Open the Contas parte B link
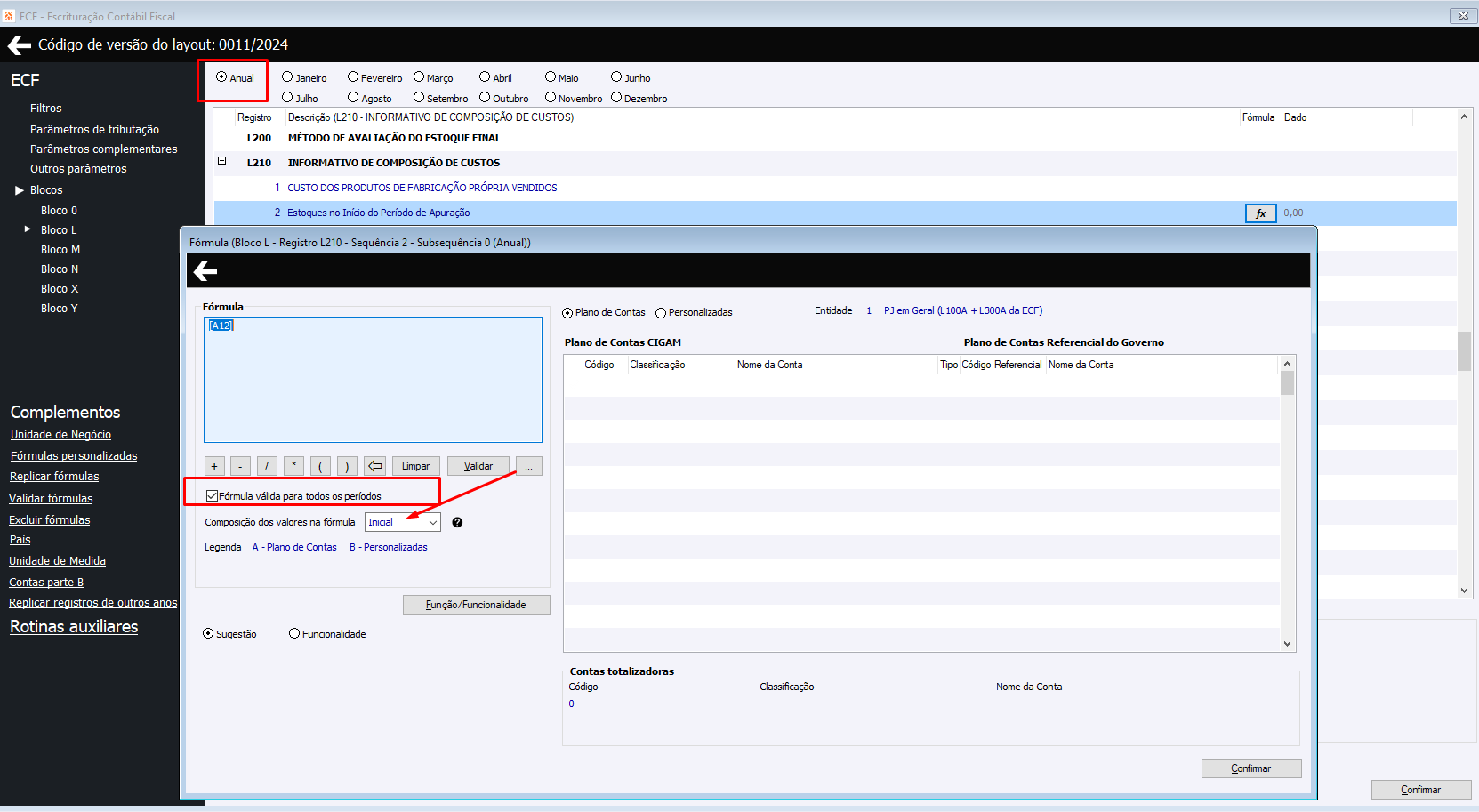Viewport: 1479px width, 812px height. click(x=46, y=583)
